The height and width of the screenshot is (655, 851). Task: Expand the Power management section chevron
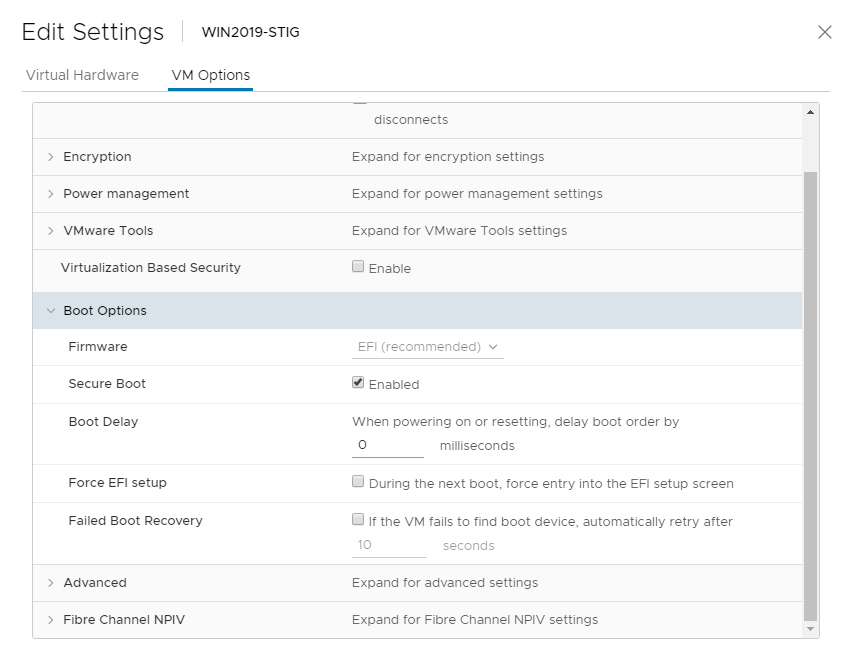pos(50,194)
